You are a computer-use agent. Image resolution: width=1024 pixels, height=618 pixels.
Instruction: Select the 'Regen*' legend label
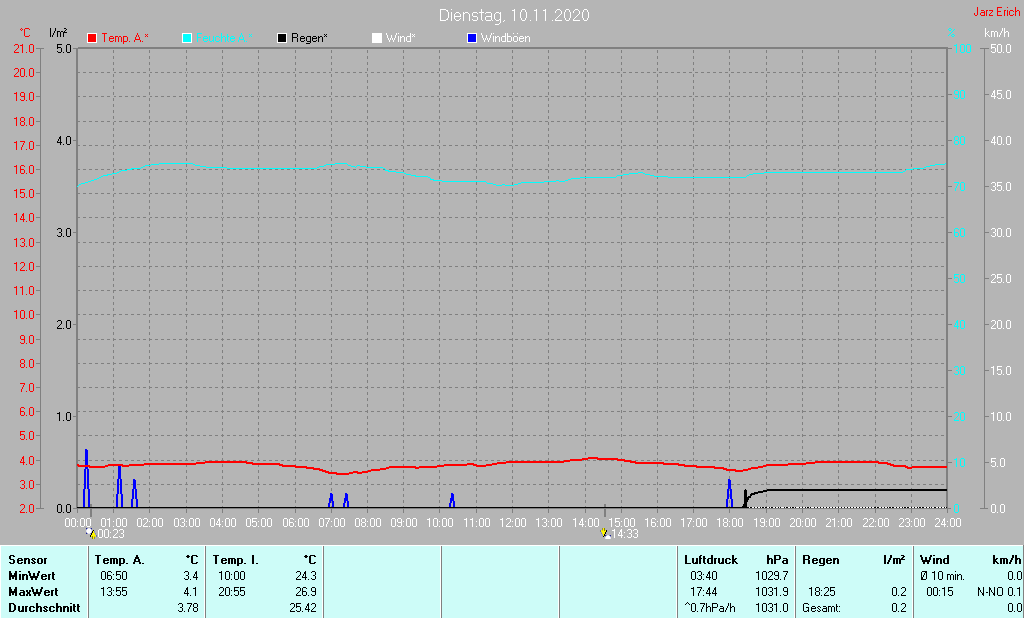coord(310,38)
